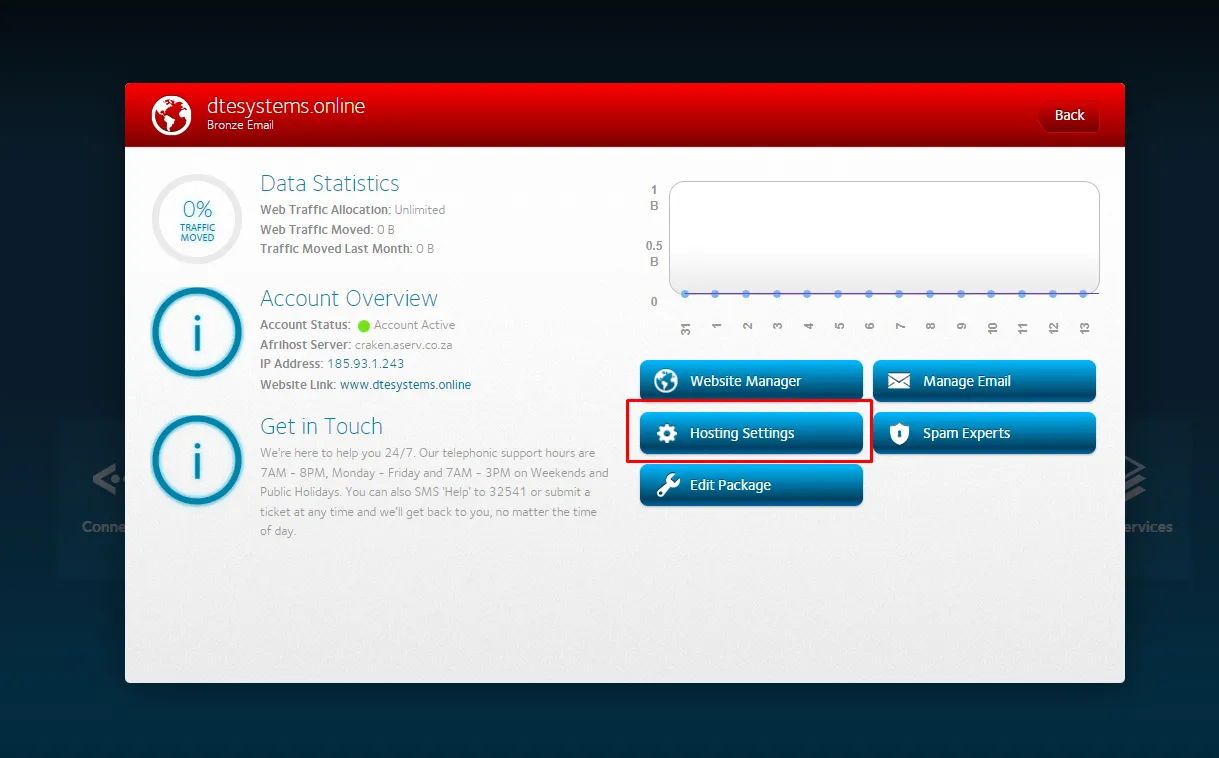The height and width of the screenshot is (758, 1219).
Task: Click the shield icon on Spam Experts
Action: (x=899, y=433)
